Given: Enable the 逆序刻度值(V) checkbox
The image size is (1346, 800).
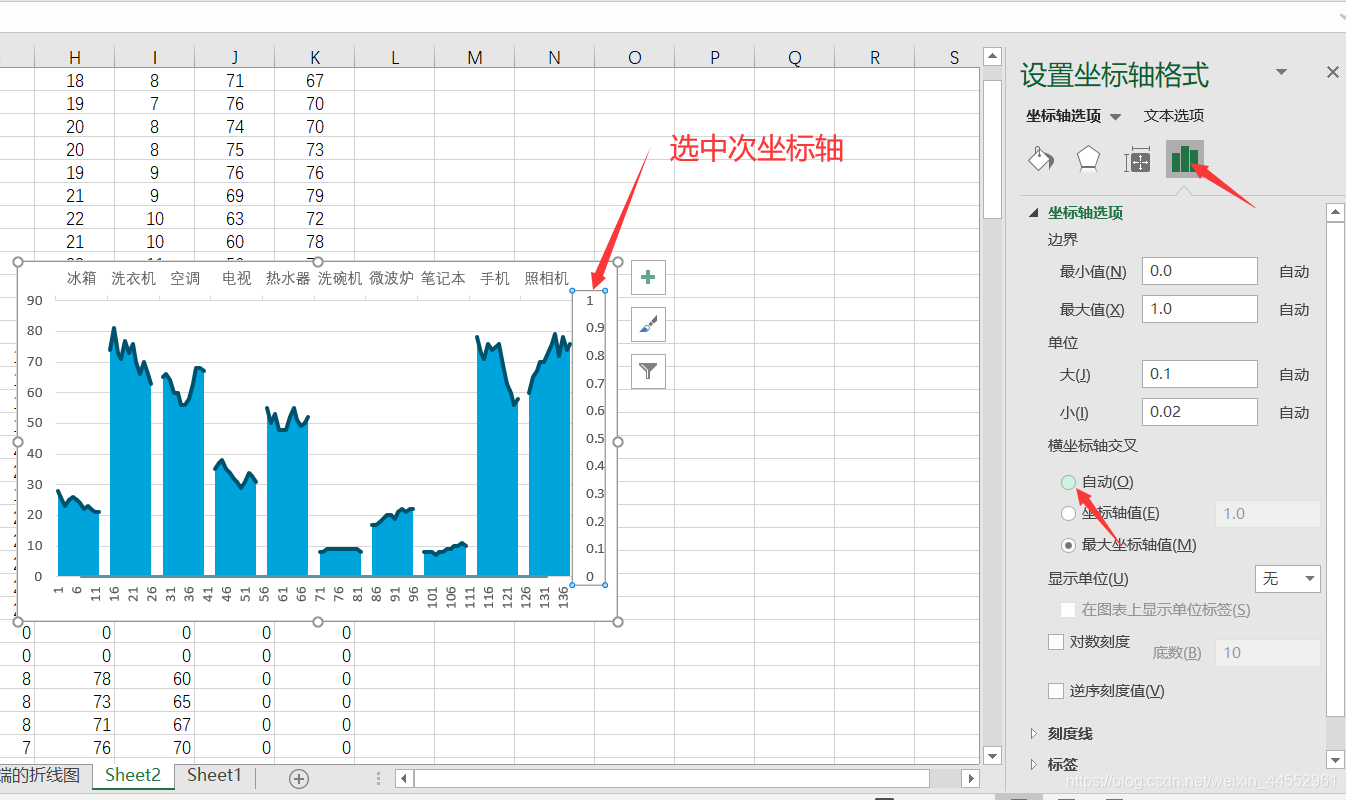Looking at the screenshot, I should click(x=1056, y=691).
